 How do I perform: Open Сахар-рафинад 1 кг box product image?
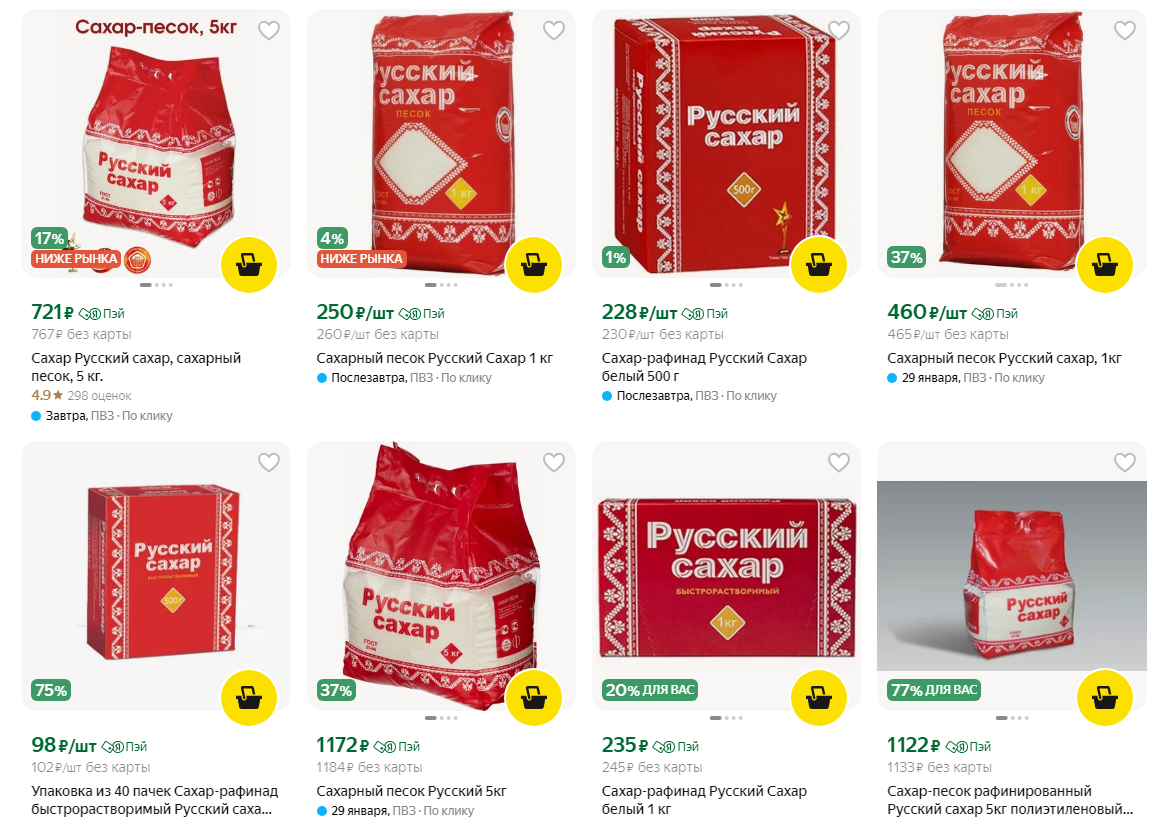click(726, 577)
